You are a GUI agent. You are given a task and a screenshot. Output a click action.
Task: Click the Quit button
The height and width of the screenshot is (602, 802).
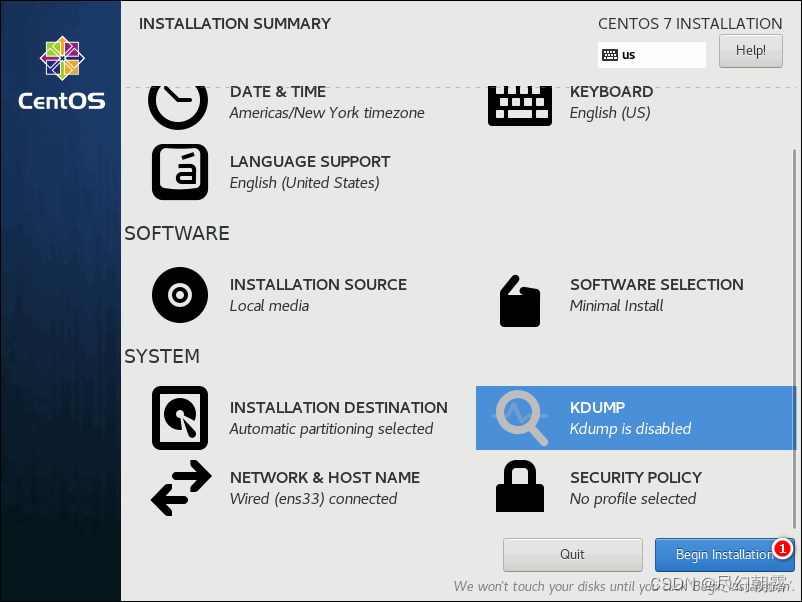click(x=572, y=554)
